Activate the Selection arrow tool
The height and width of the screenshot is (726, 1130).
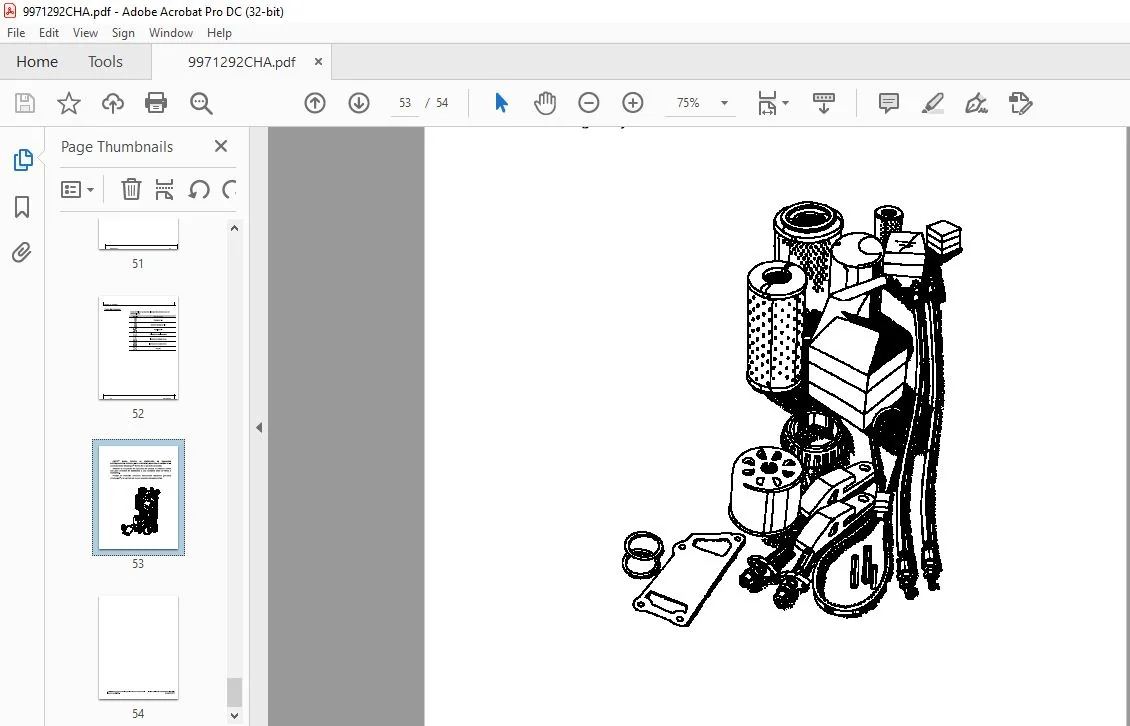pos(502,103)
